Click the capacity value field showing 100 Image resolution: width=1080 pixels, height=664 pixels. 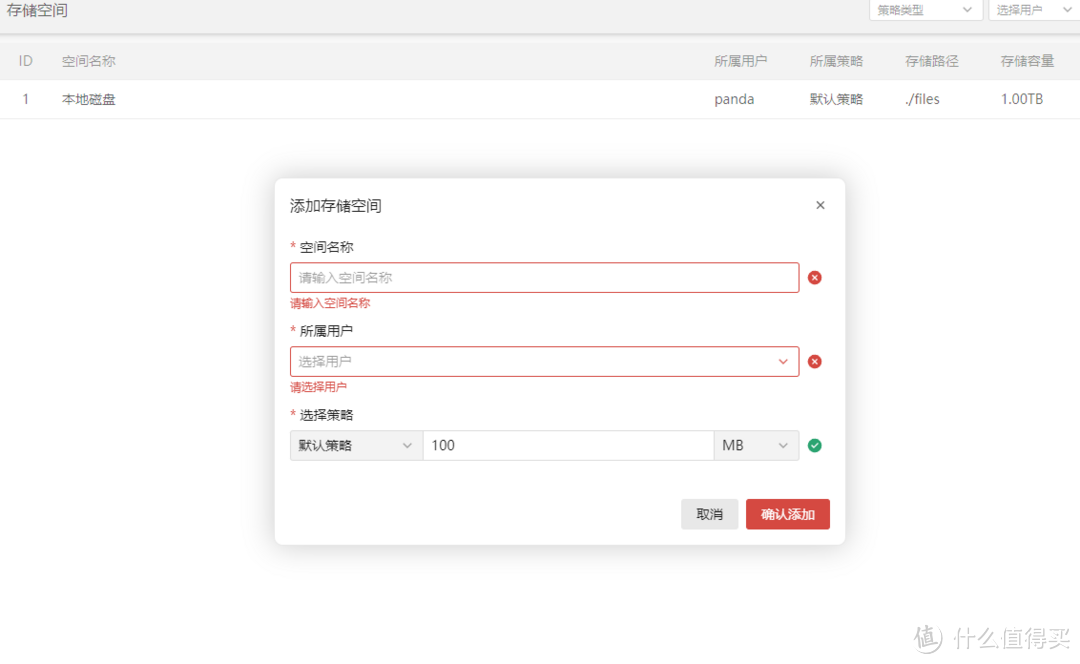567,445
